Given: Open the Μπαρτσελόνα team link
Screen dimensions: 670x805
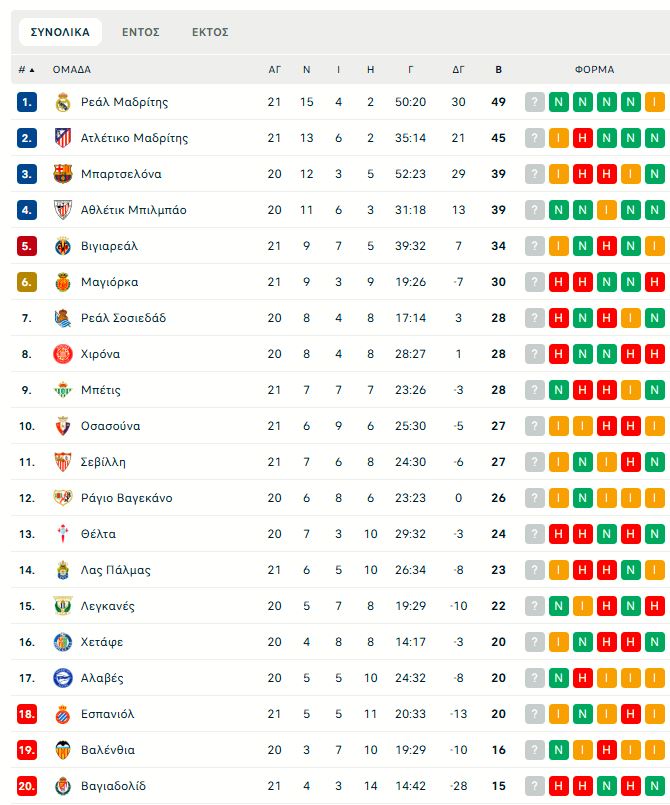Looking at the screenshot, I should pyautogui.click(x=121, y=174).
